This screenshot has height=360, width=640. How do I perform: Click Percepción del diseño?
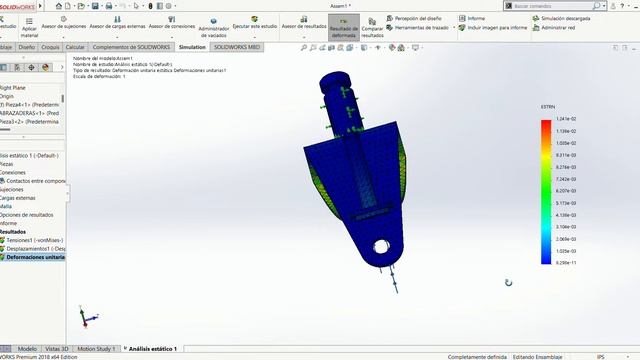tap(414, 18)
